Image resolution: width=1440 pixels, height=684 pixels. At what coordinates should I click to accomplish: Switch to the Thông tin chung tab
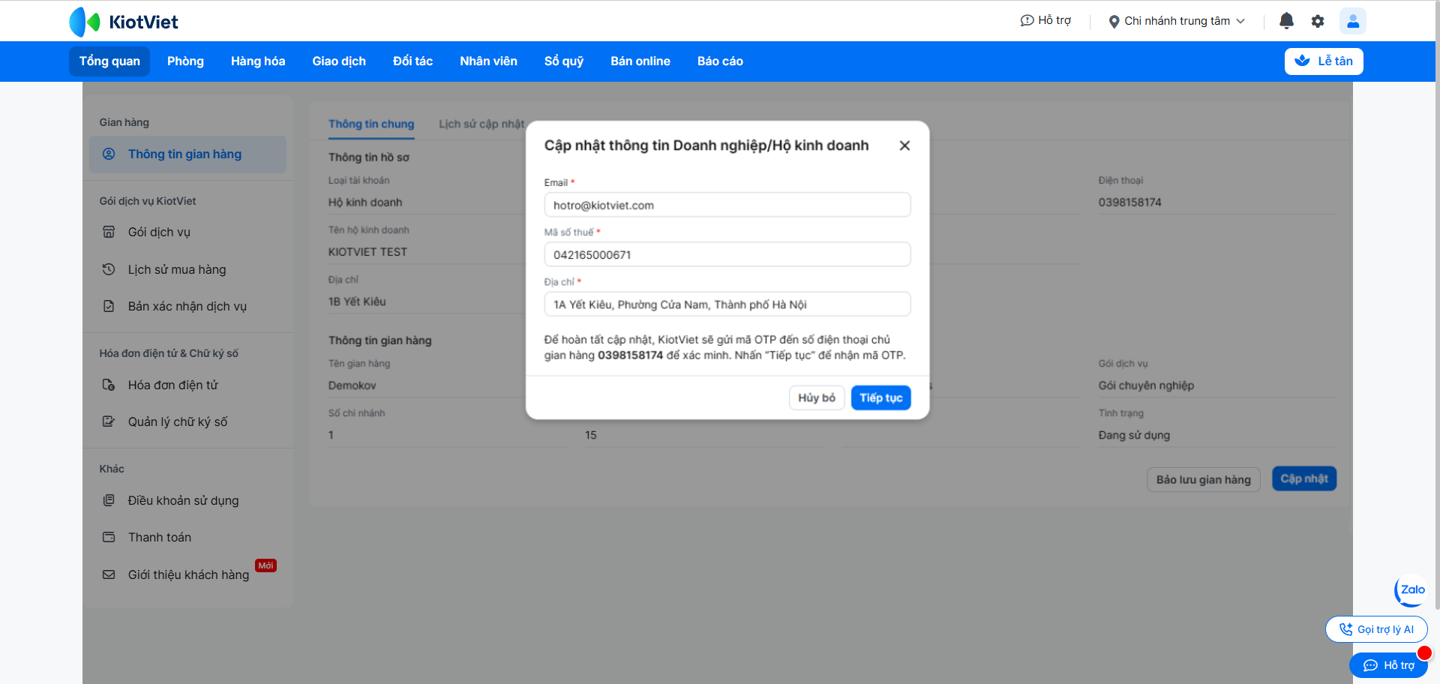click(371, 124)
